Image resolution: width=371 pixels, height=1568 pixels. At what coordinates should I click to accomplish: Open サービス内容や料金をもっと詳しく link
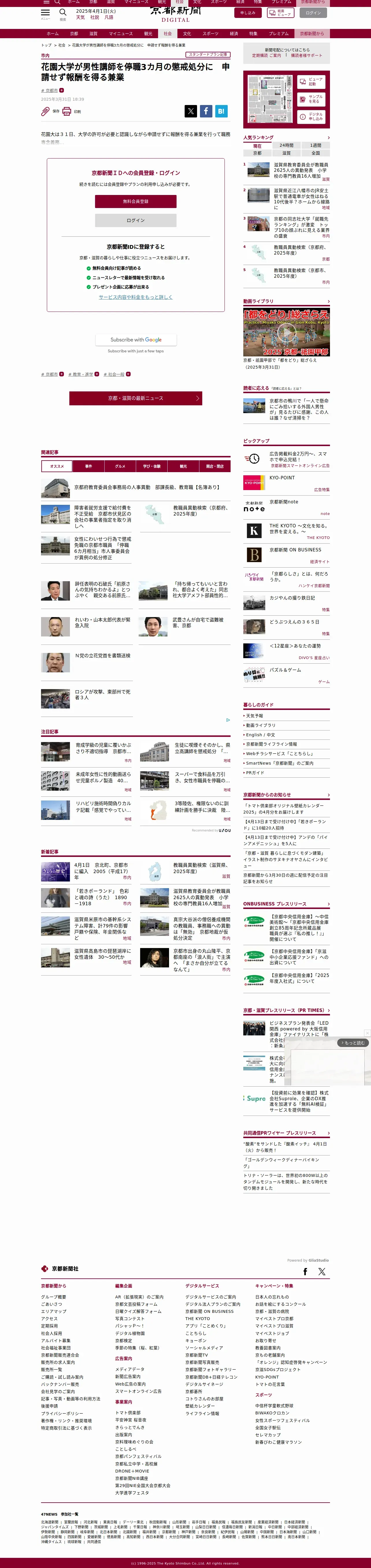click(136, 297)
